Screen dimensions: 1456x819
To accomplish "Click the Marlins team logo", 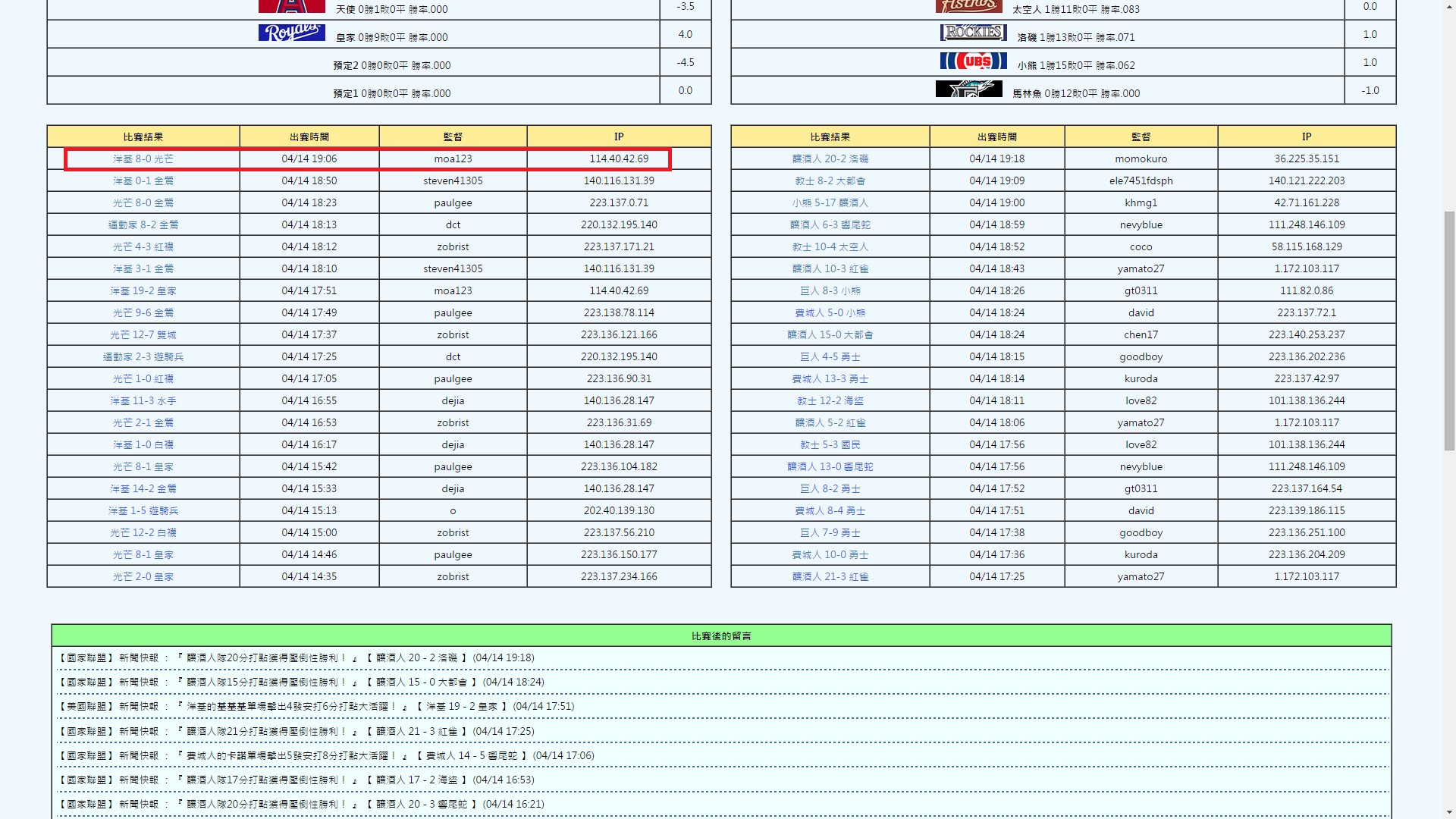I will coord(968,89).
